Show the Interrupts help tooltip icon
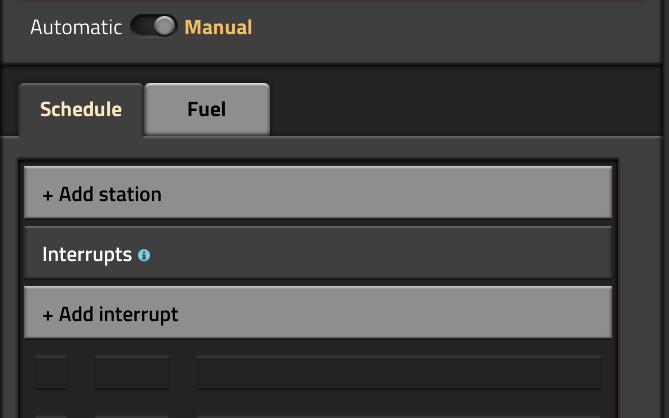The image size is (669, 418). 144,256
